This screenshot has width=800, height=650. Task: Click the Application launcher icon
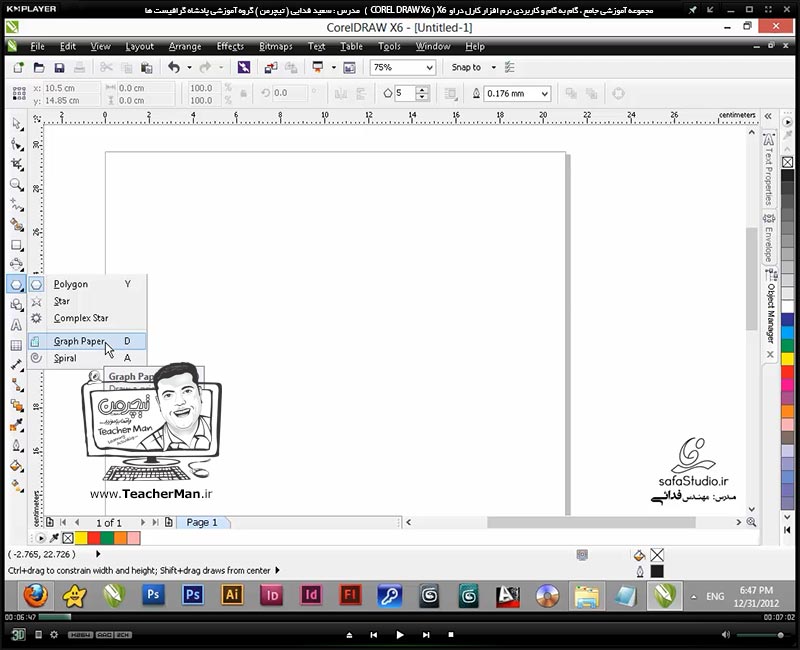[318, 67]
